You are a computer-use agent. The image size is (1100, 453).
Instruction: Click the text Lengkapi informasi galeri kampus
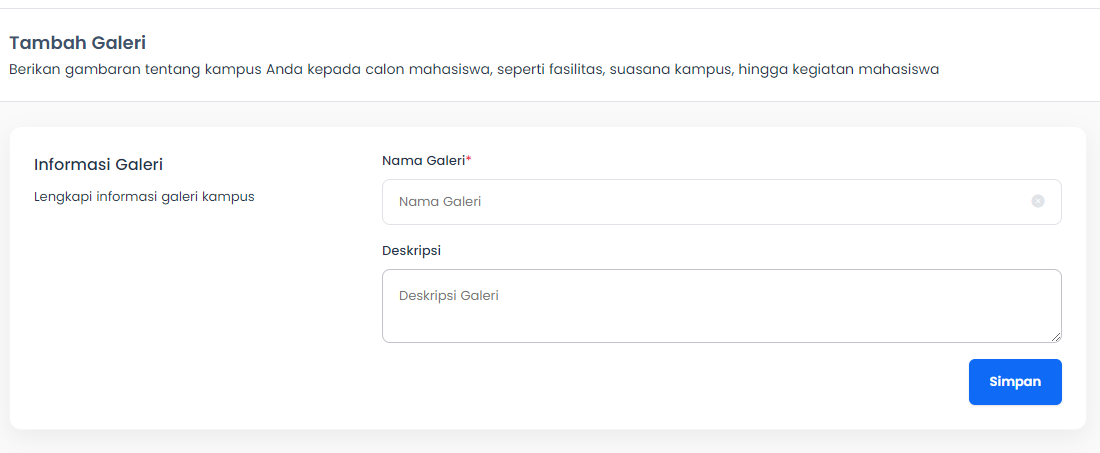click(x=144, y=197)
